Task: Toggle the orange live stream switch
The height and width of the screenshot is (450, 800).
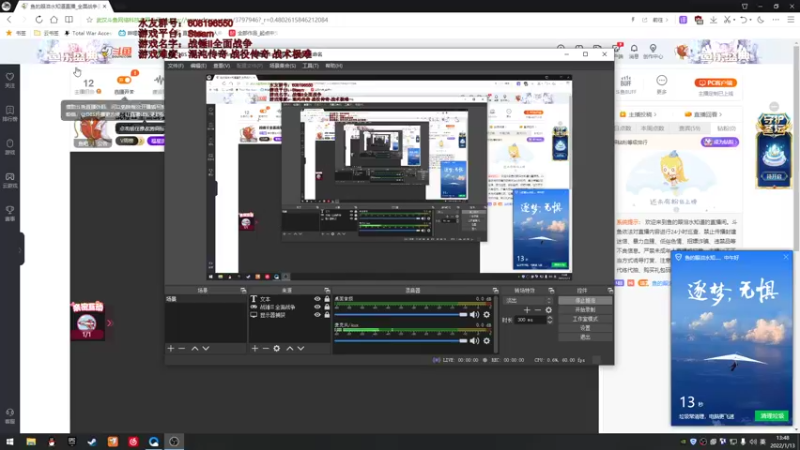Action: coord(123,80)
